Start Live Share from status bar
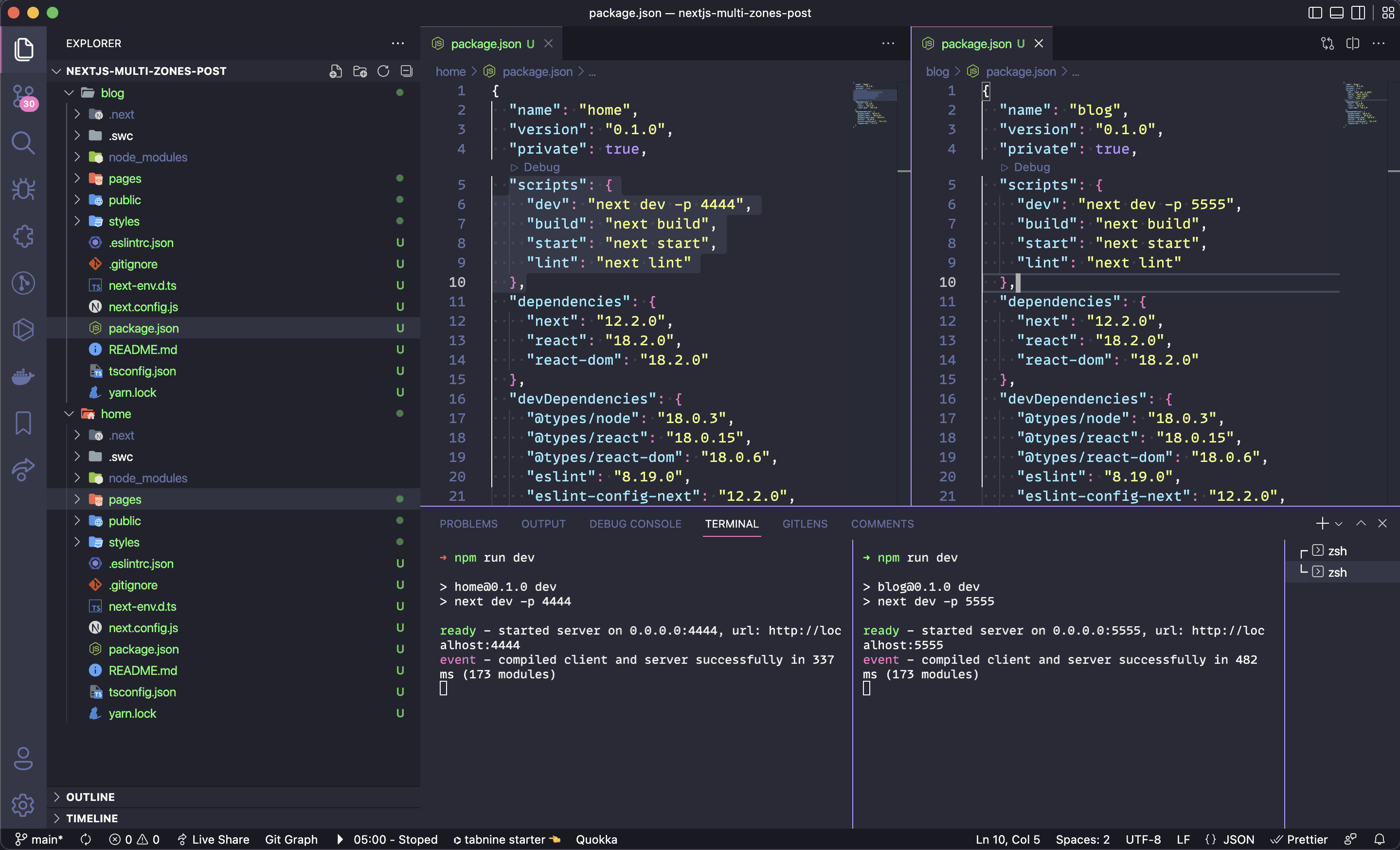Image resolution: width=1400 pixels, height=850 pixels. [213, 839]
